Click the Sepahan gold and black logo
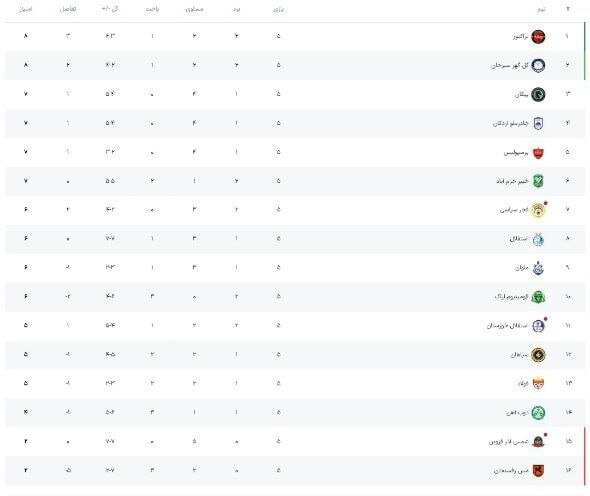The height and width of the screenshot is (496, 590). 538,355
